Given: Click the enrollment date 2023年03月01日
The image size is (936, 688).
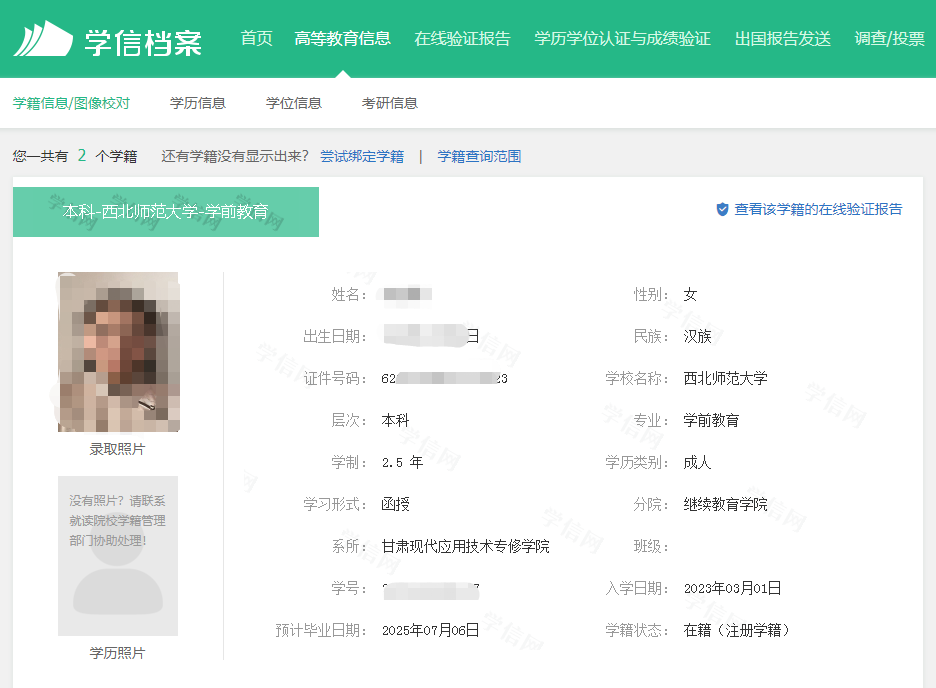Looking at the screenshot, I should click(732, 588).
